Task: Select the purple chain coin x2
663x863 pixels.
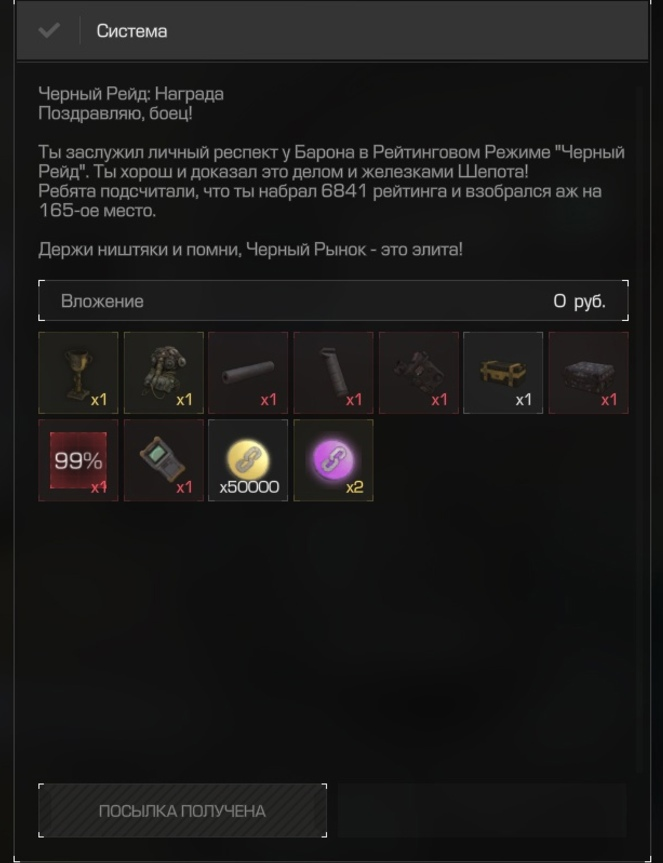Action: (x=333, y=460)
